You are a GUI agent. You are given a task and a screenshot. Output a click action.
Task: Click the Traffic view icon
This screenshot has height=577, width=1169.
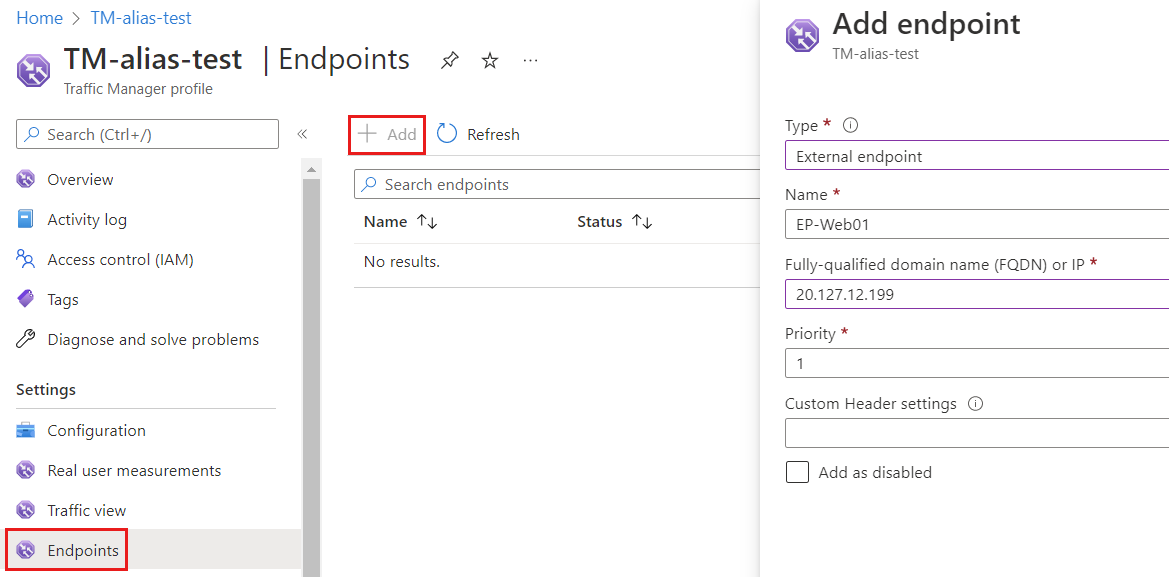(25, 511)
